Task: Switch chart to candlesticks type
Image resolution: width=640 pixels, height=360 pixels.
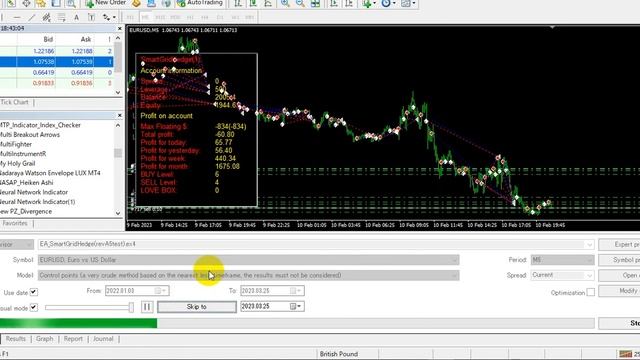Action: 253,3
